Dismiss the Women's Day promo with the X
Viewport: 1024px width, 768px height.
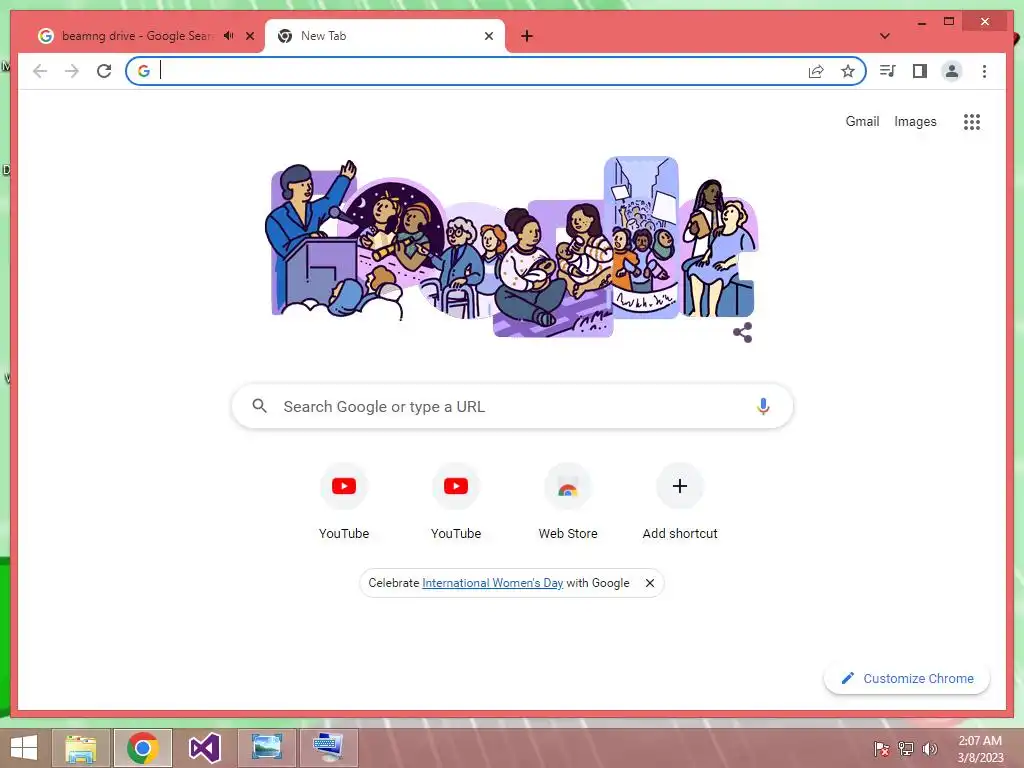[x=650, y=583]
